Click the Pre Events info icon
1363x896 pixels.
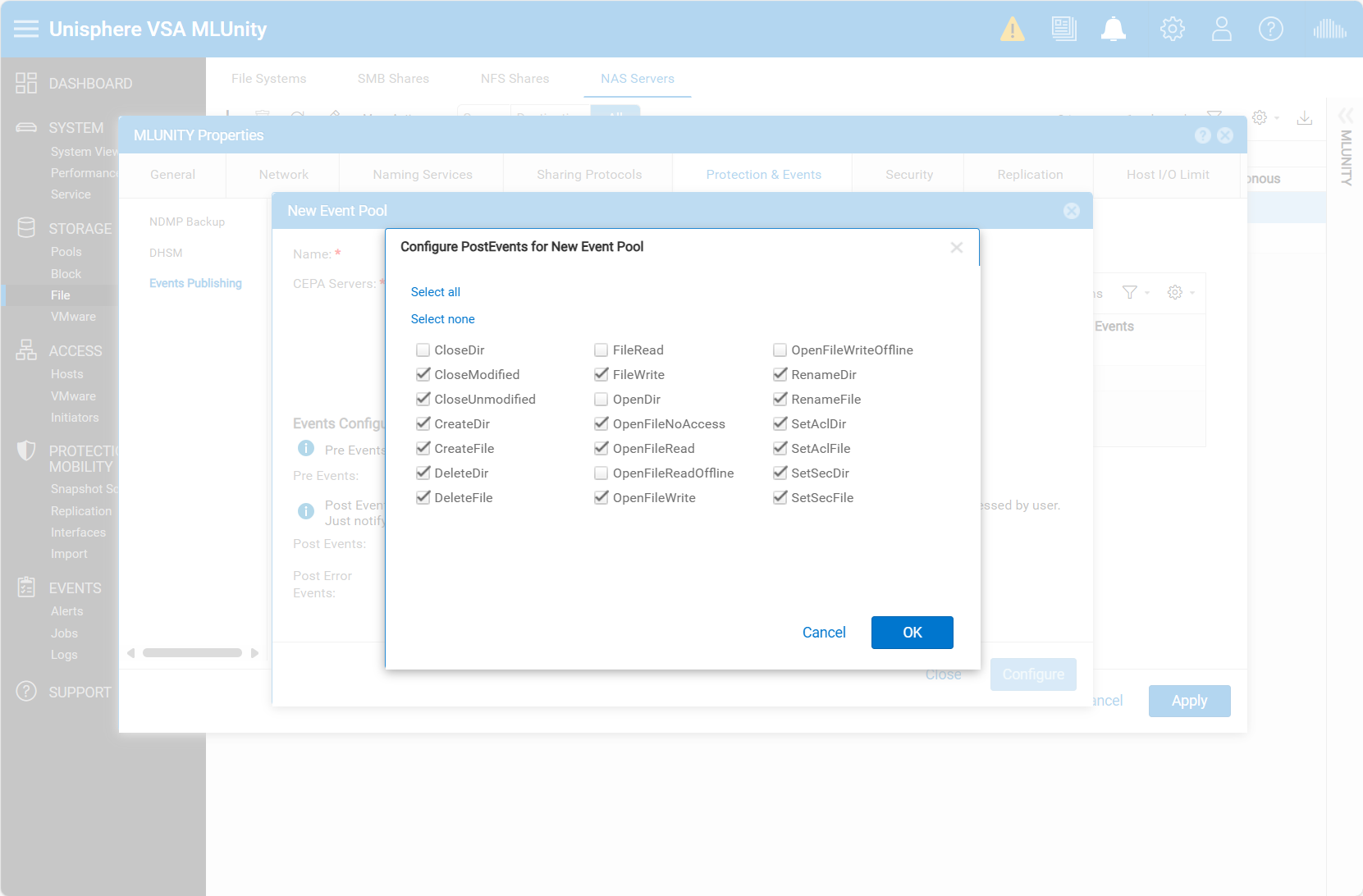pyautogui.click(x=306, y=448)
